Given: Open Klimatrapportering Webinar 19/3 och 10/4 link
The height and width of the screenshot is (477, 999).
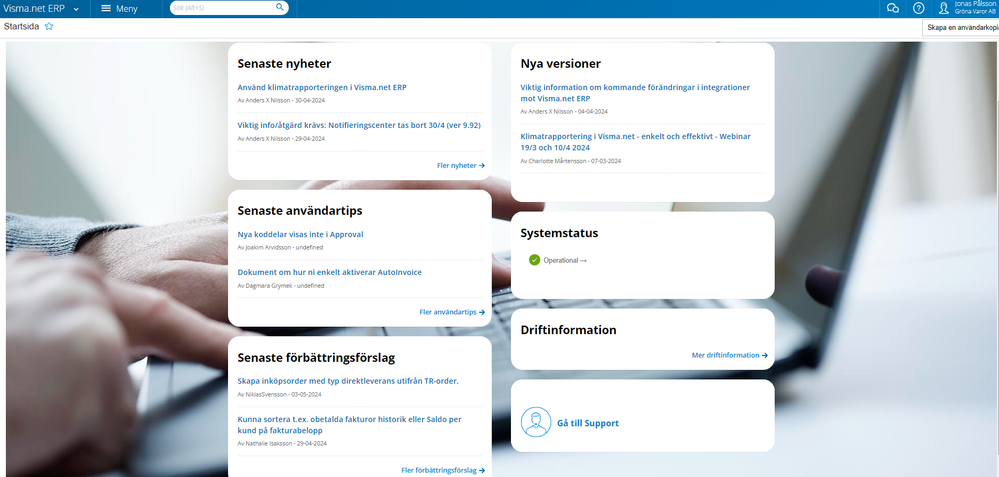Looking at the screenshot, I should [x=635, y=142].
